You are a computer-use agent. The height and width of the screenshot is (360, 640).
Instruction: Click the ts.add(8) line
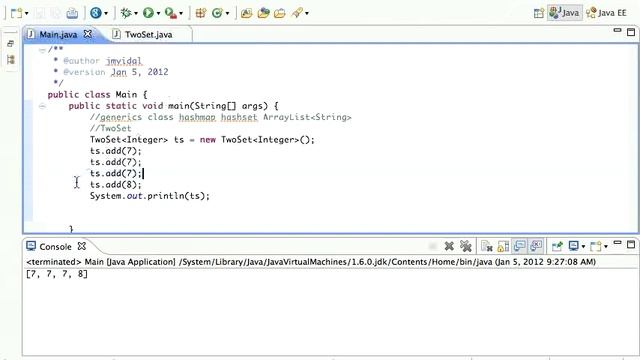point(116,185)
